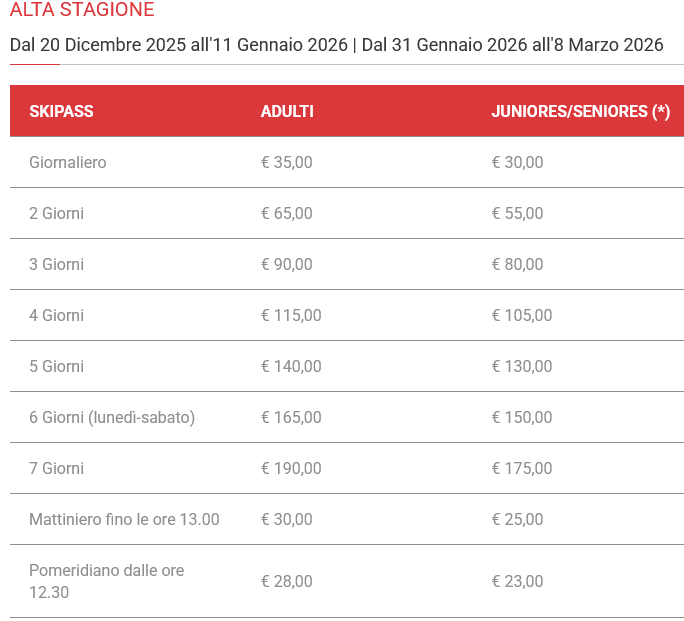Click the adult 7 Giorni price € 190,00
The image size is (684, 621).
tap(291, 468)
